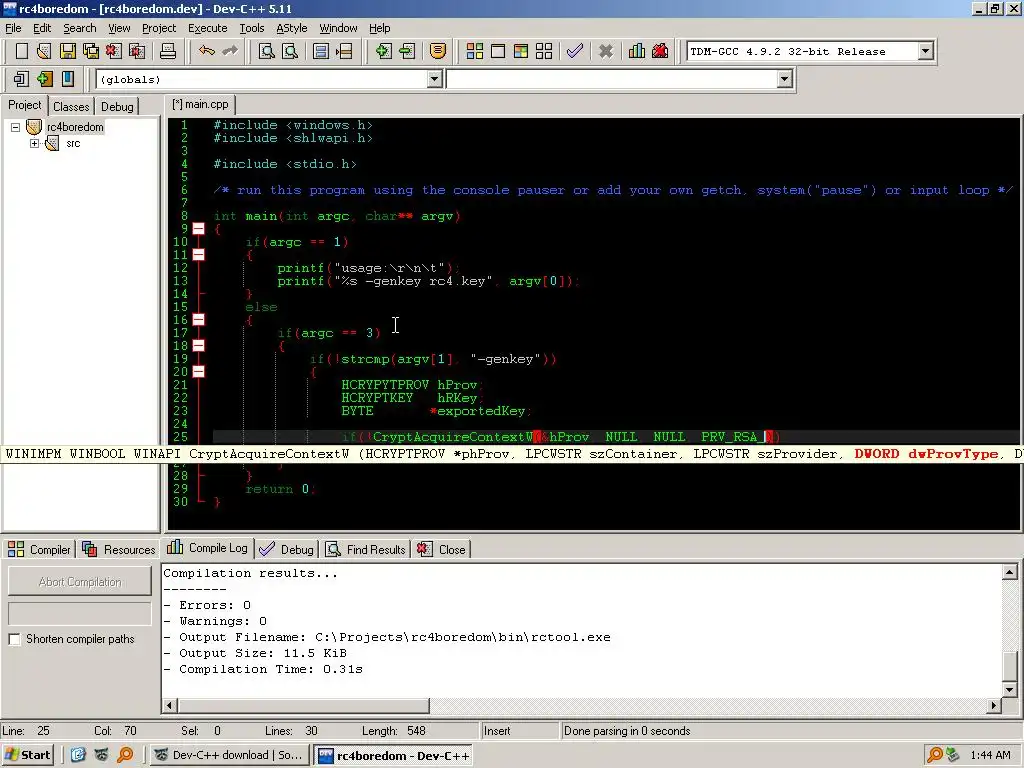
Task: Open the File menu
Action: [13, 28]
